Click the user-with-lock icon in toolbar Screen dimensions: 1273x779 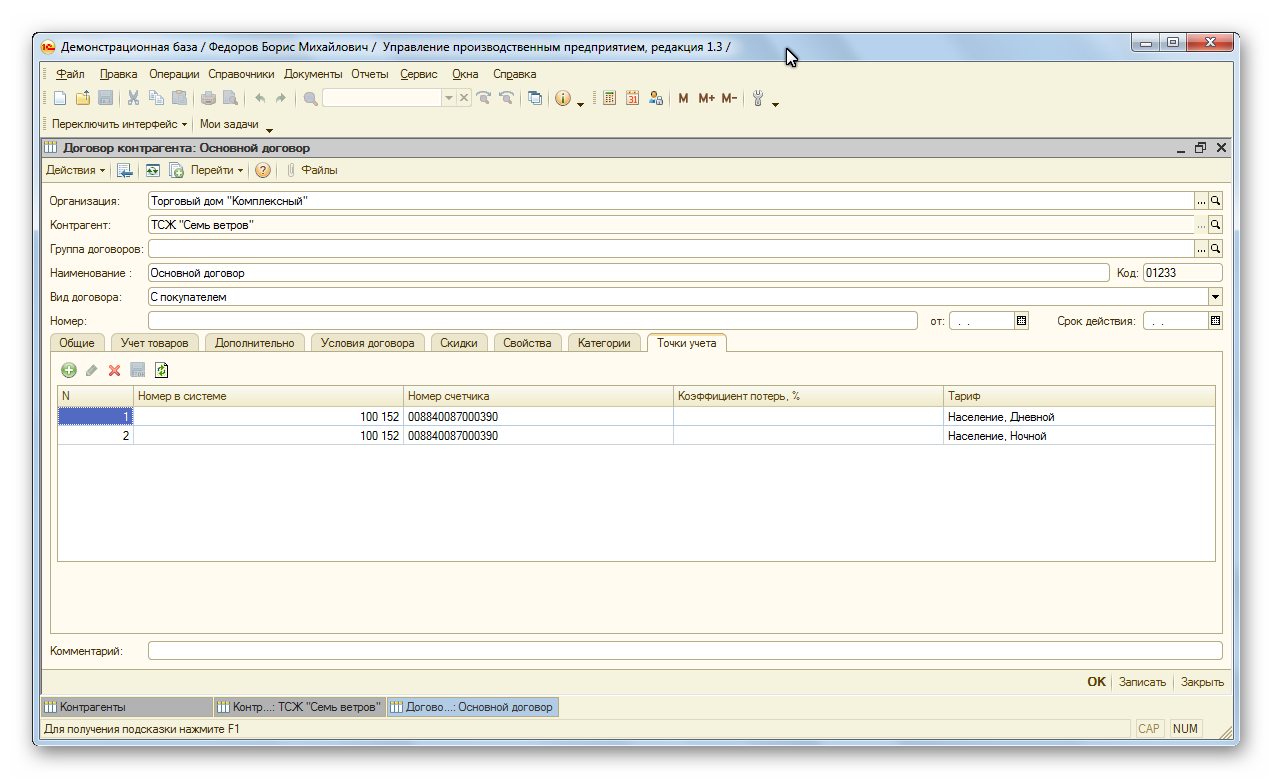[x=656, y=98]
